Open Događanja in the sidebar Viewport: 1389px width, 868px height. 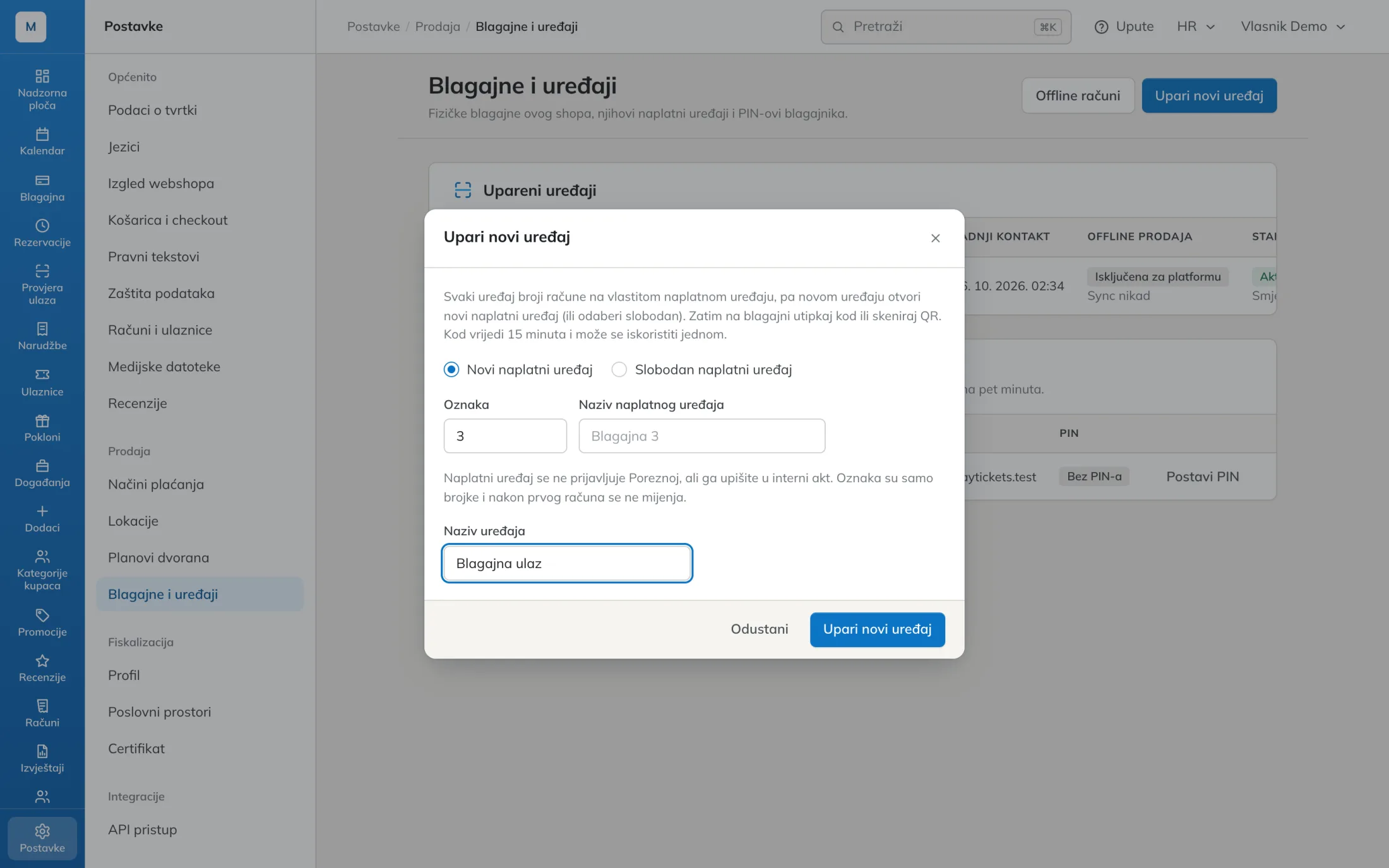tap(42, 473)
